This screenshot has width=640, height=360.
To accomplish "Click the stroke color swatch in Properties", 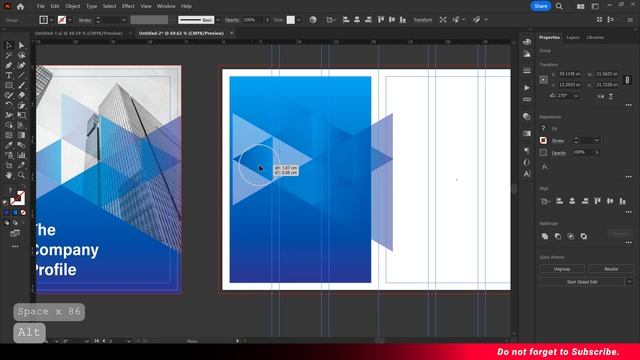I will click(x=543, y=140).
